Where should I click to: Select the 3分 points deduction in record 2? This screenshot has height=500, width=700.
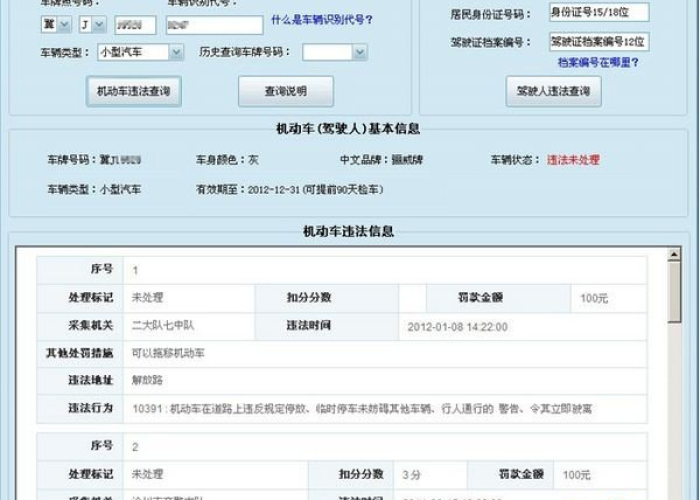pyautogui.click(x=411, y=475)
